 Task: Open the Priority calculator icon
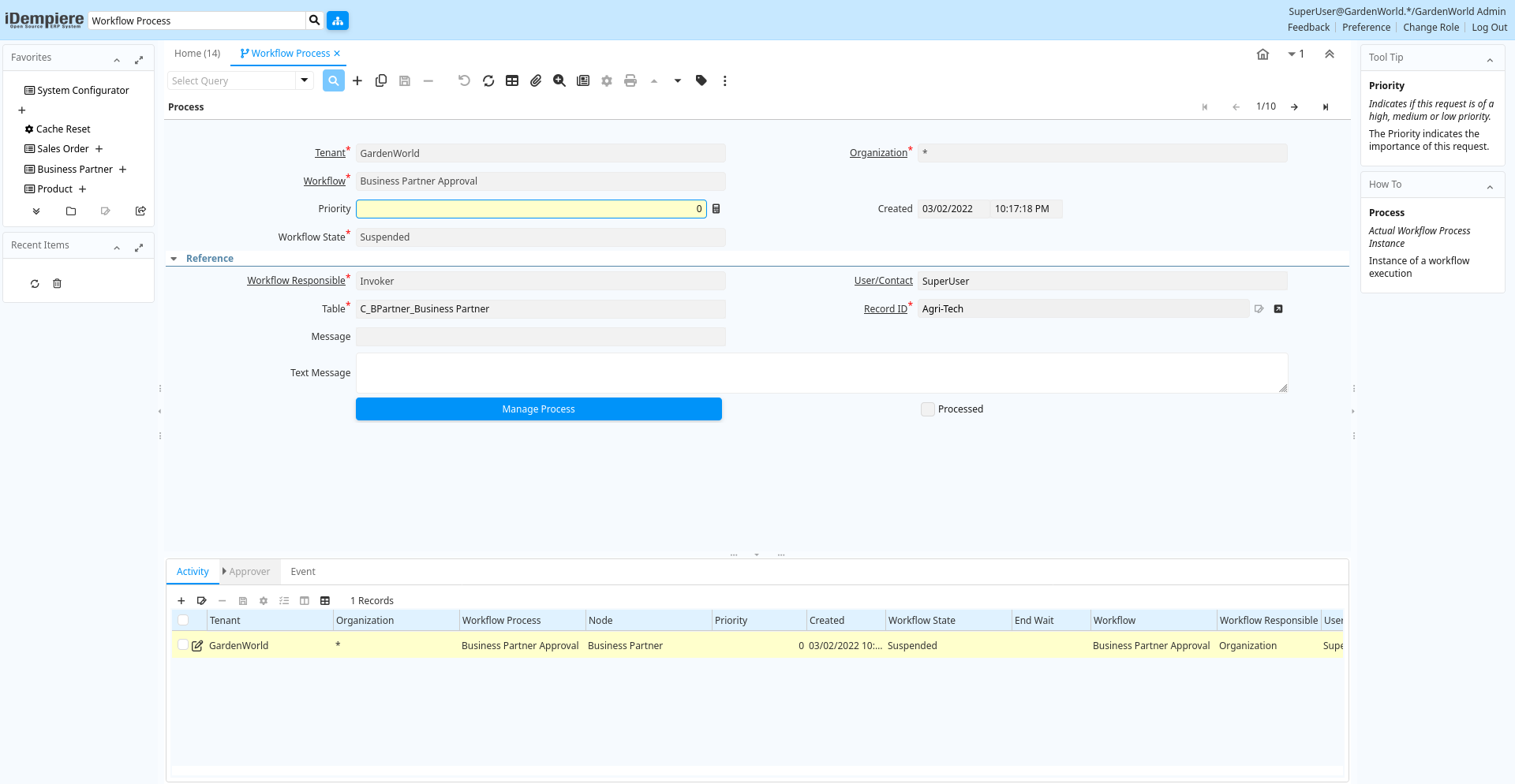click(716, 209)
